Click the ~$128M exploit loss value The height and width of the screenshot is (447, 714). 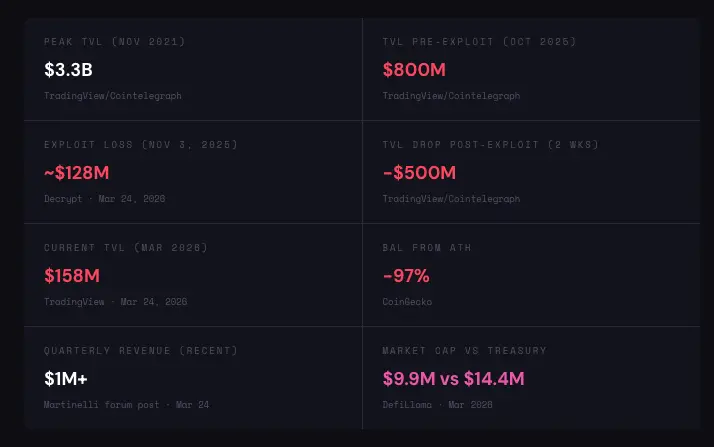76,173
